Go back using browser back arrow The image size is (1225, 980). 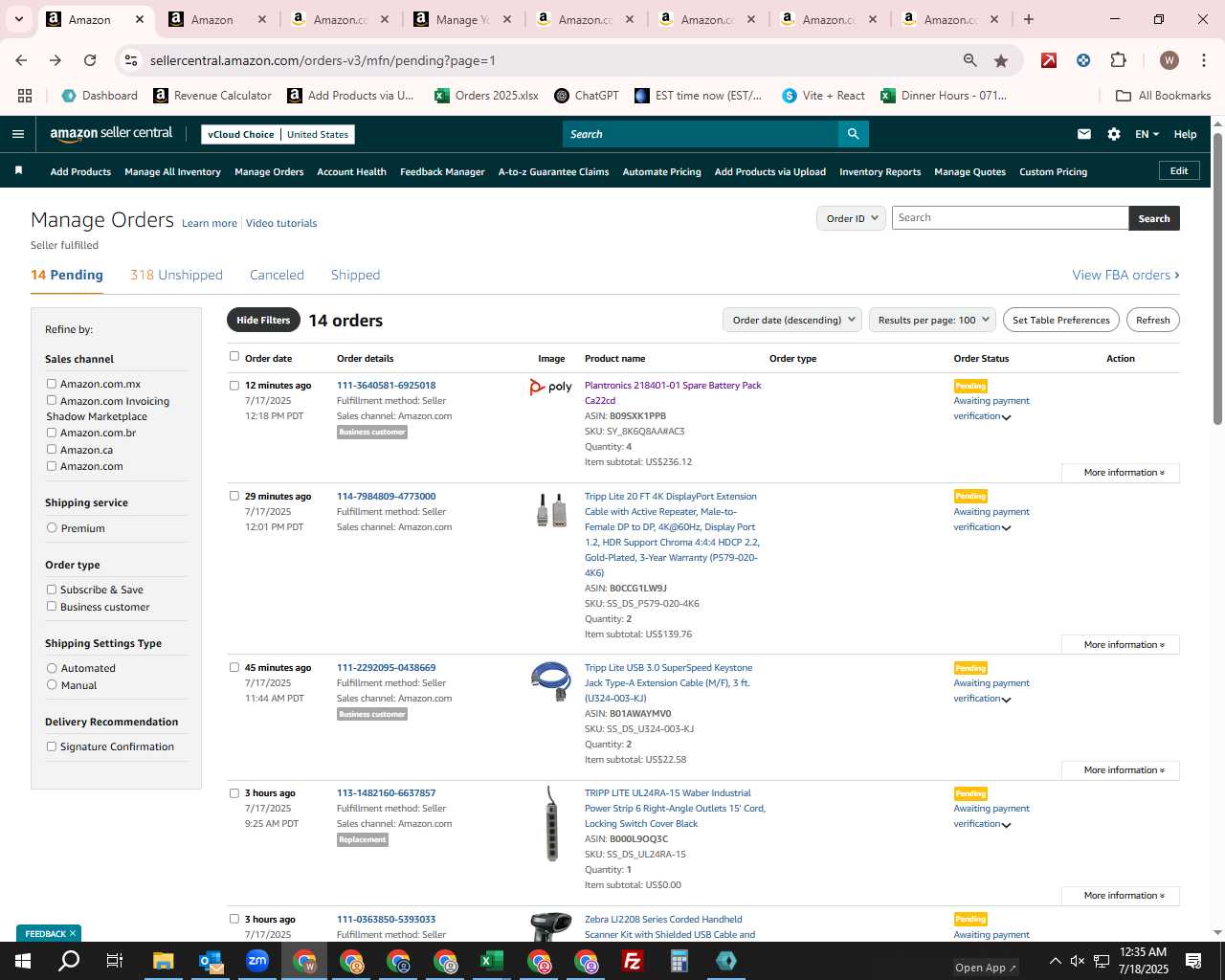21,60
